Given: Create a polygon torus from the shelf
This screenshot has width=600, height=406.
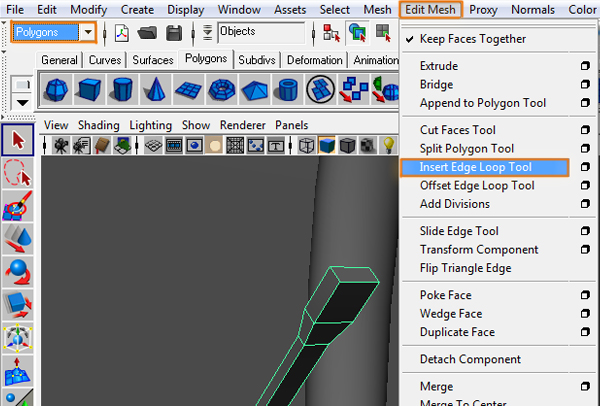Looking at the screenshot, I should coord(222,90).
